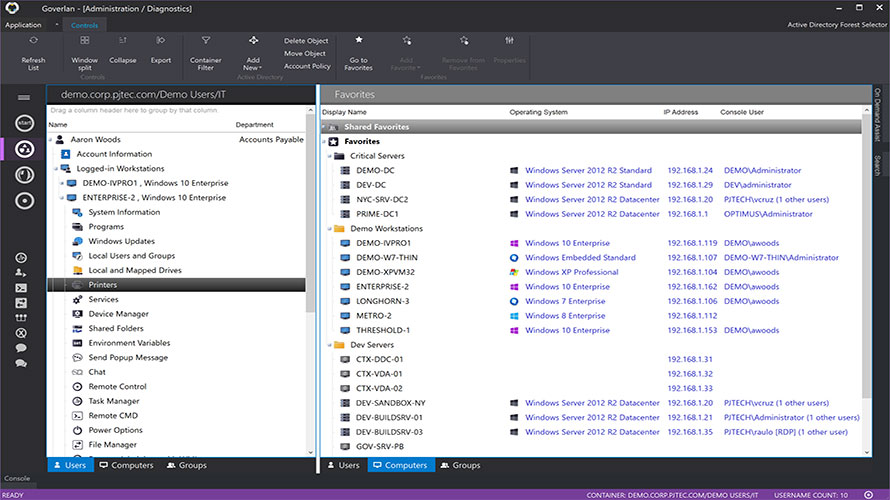
Task: Click the Operating System column header
Action: click(539, 112)
